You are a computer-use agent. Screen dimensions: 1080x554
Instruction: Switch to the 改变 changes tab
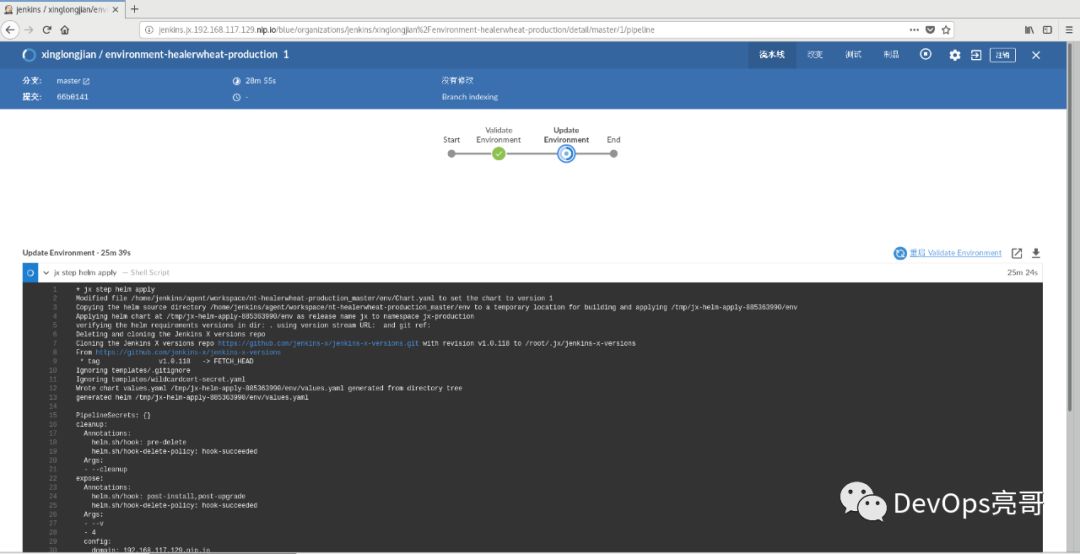815,54
